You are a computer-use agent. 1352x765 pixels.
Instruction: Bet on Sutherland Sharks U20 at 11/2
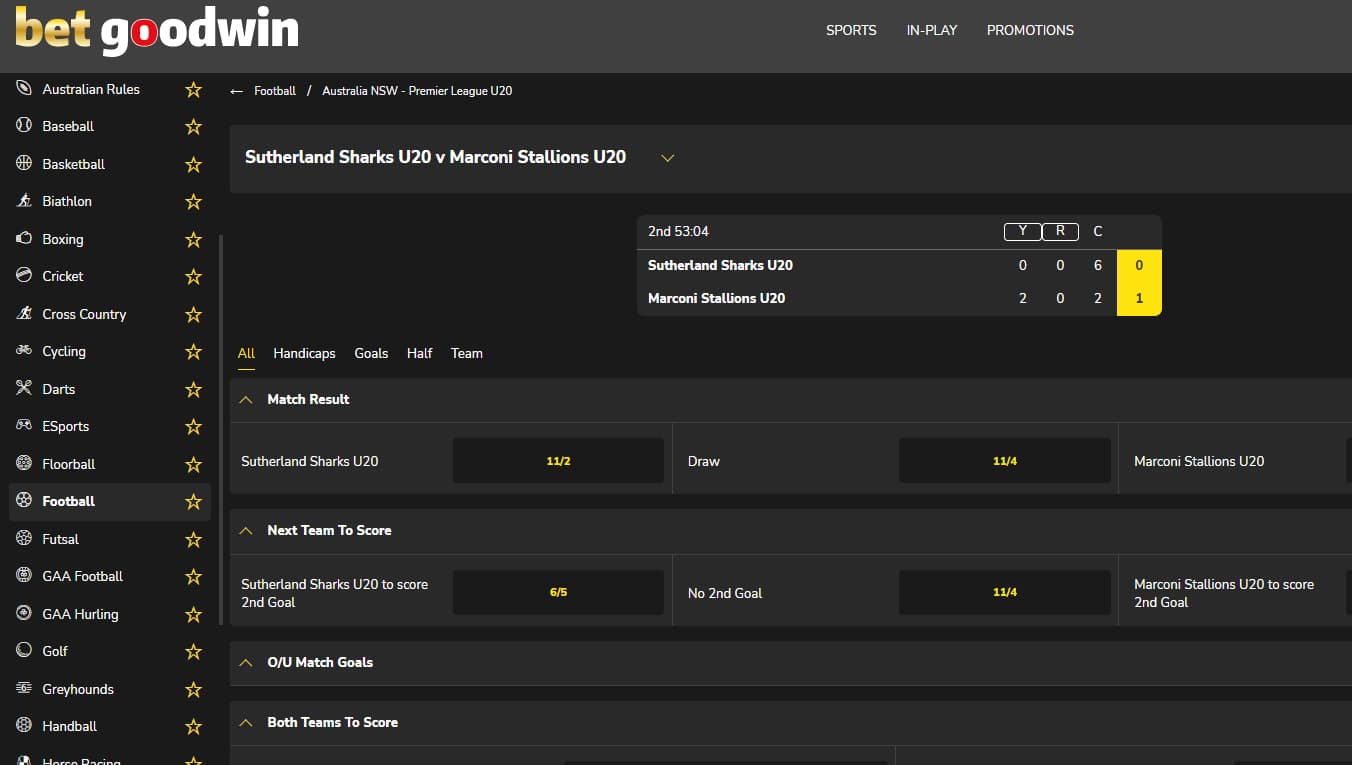click(558, 461)
